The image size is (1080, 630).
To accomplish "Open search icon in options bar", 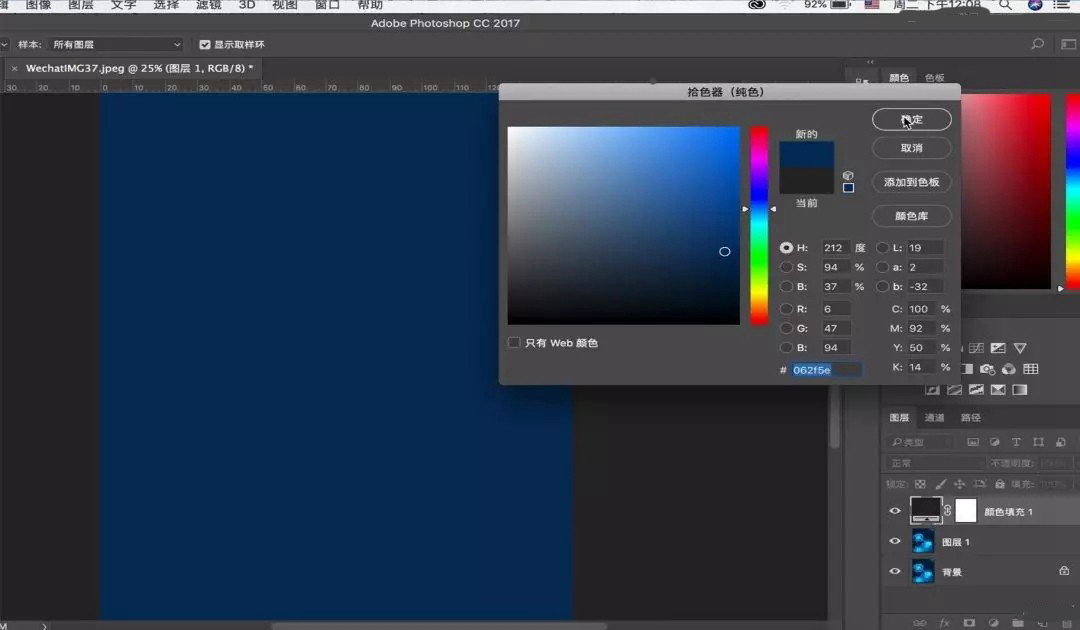I will [1037, 44].
